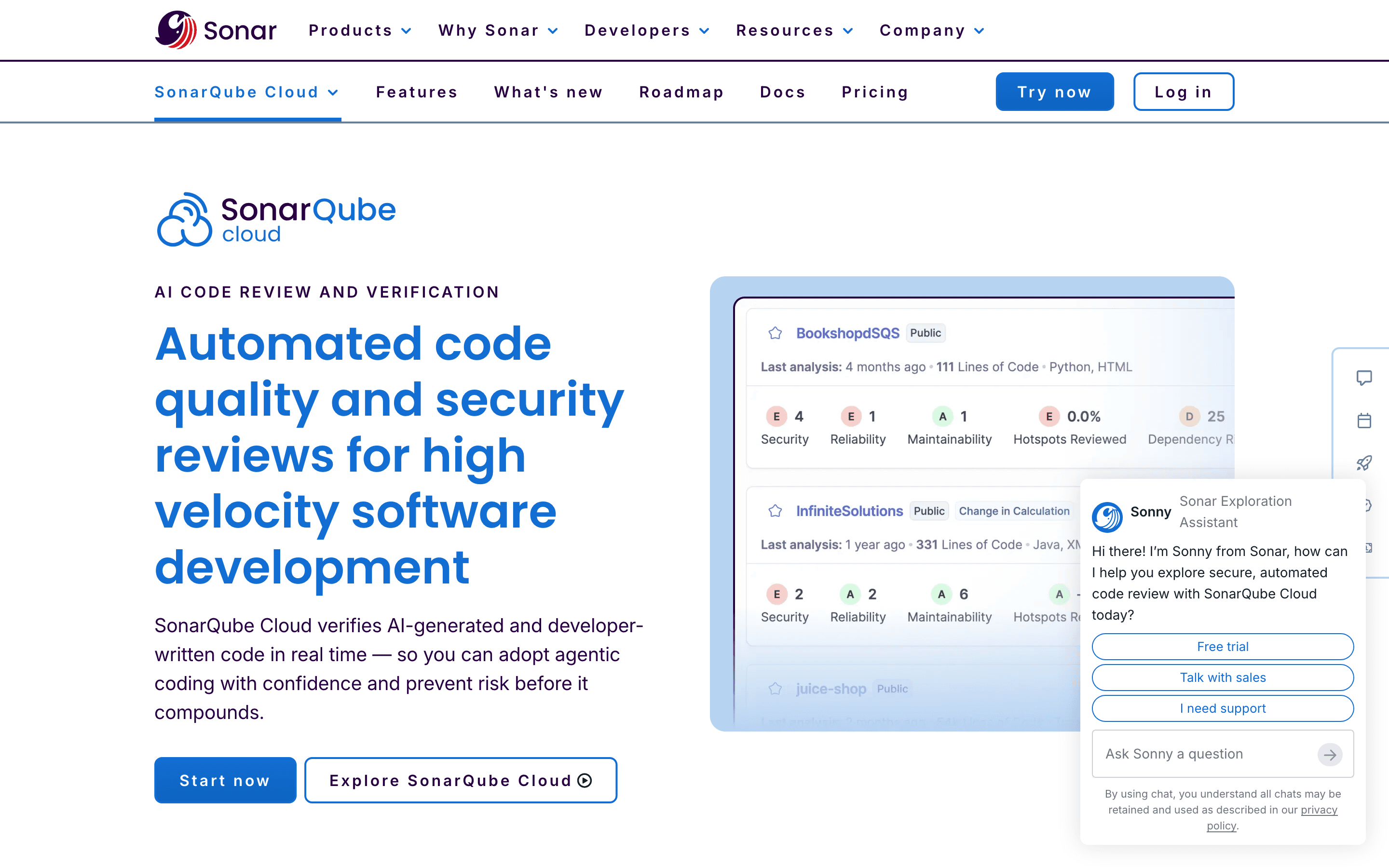
Task: Open the What's new page
Action: pyautogui.click(x=548, y=92)
